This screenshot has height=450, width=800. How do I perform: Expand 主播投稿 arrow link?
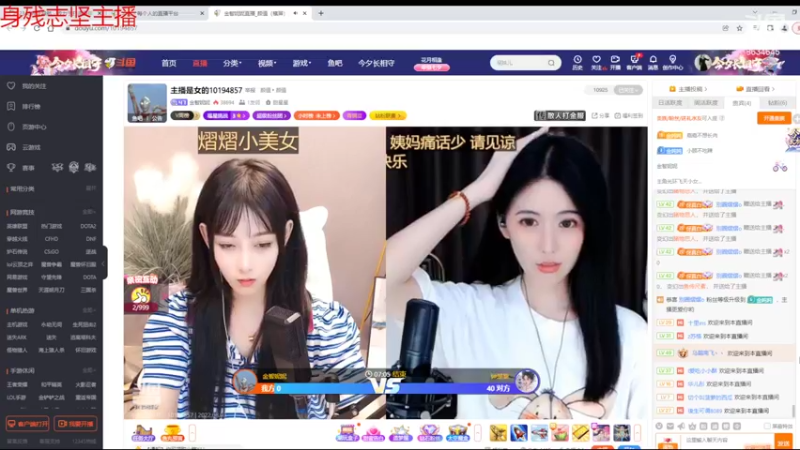(x=689, y=89)
